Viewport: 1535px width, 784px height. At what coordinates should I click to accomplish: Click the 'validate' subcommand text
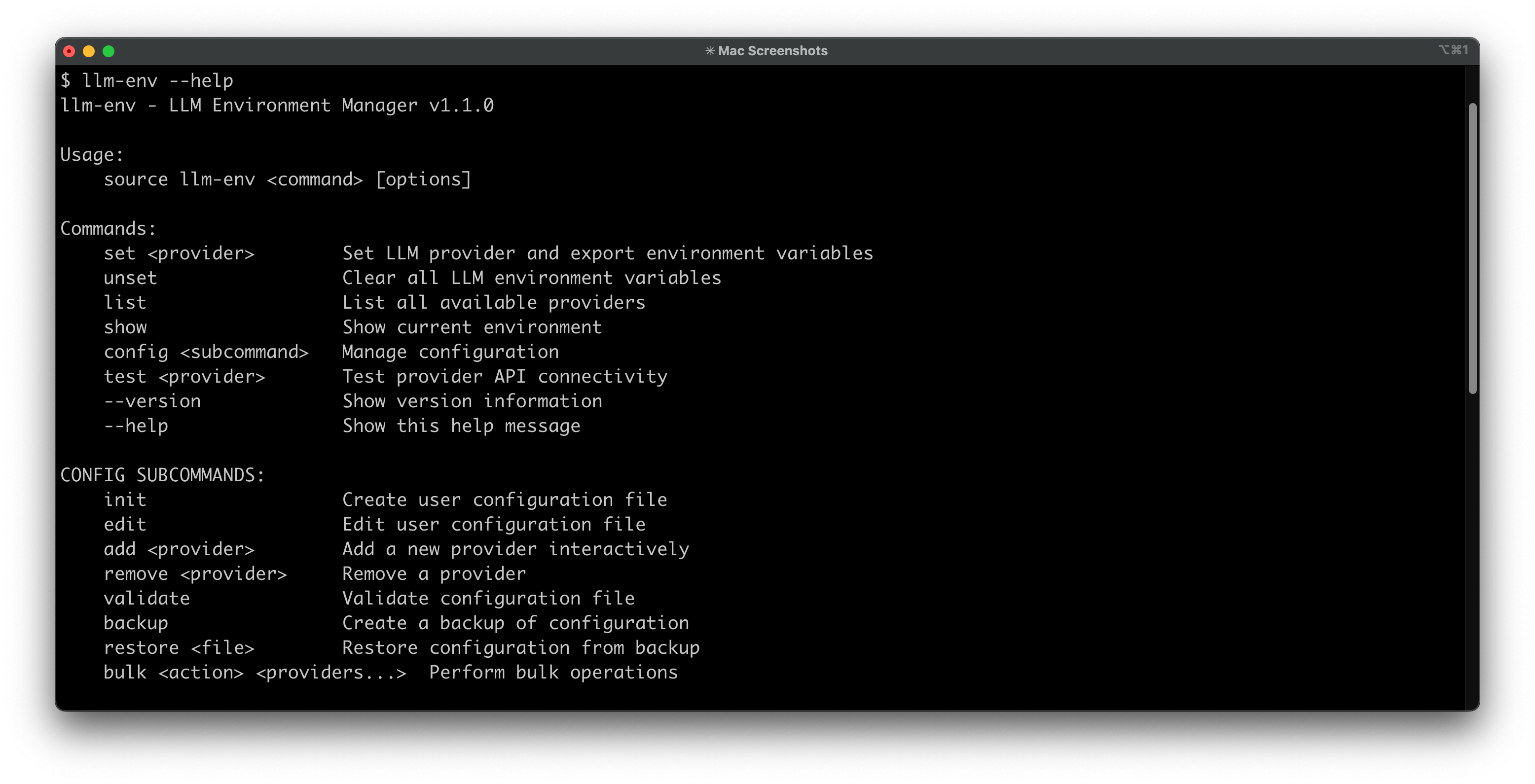(x=146, y=598)
